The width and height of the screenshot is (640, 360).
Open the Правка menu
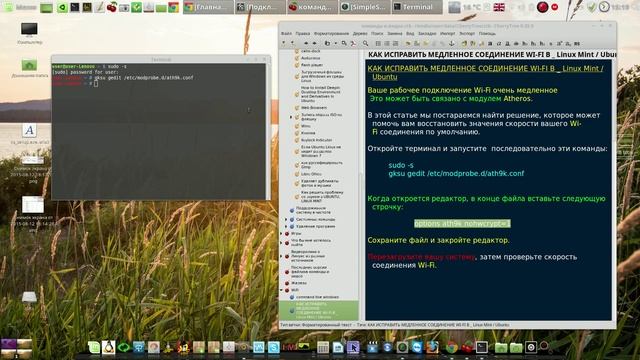[302, 33]
